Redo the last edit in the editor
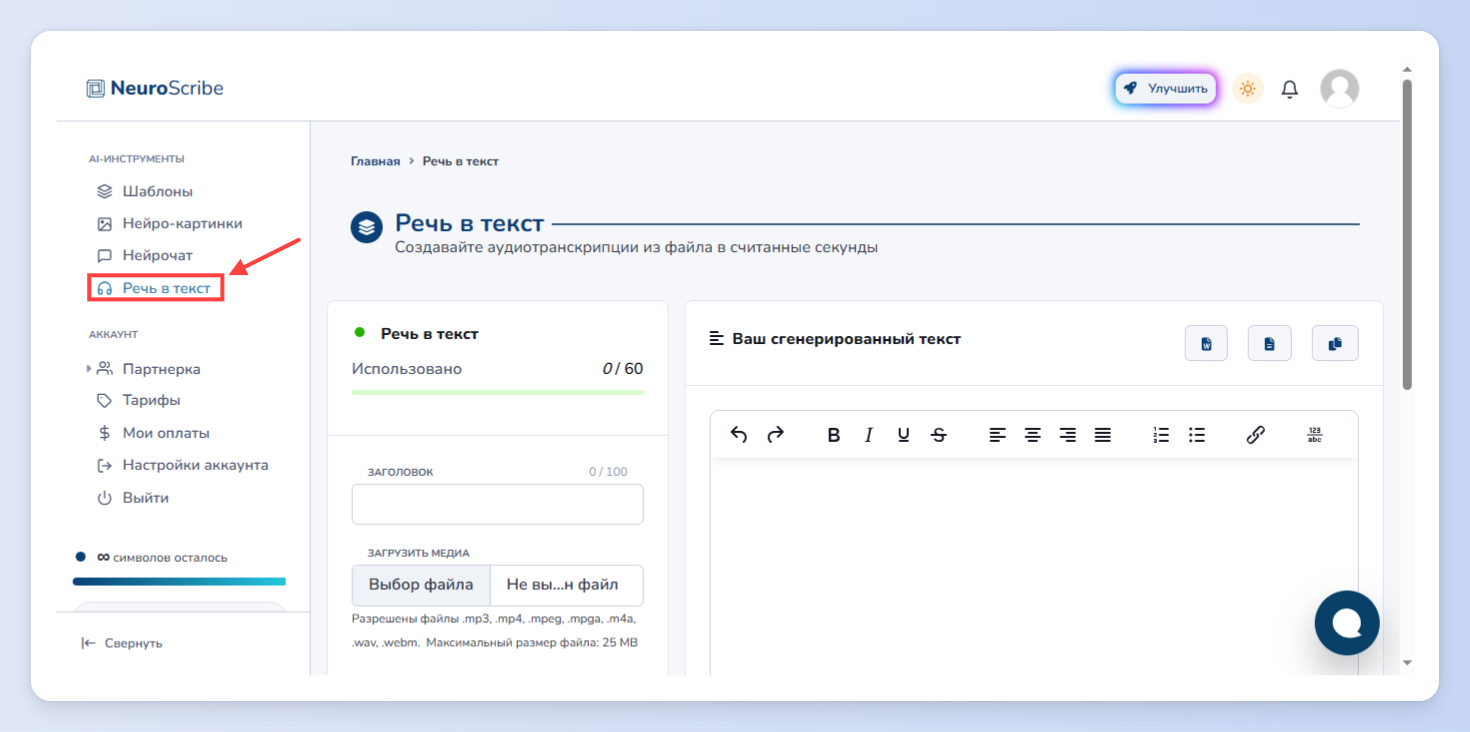This screenshot has height=732, width=1470. tap(775, 435)
